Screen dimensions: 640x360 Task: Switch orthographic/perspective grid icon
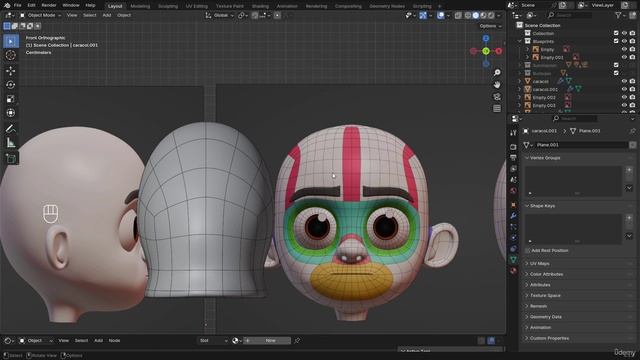click(497, 109)
